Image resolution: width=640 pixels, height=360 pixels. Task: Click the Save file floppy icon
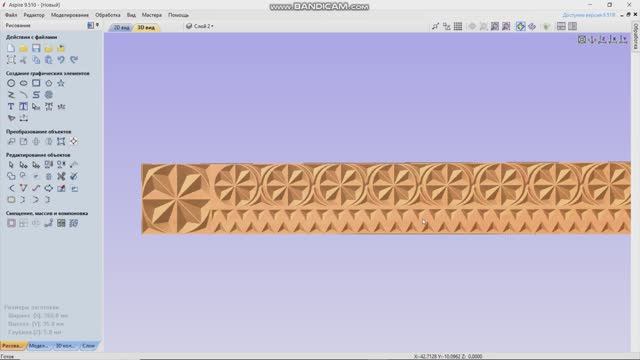[x=36, y=48]
